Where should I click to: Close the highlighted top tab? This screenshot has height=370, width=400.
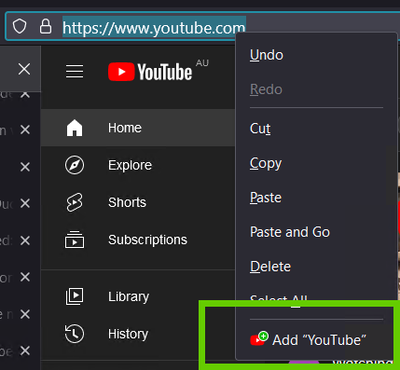click(24, 69)
